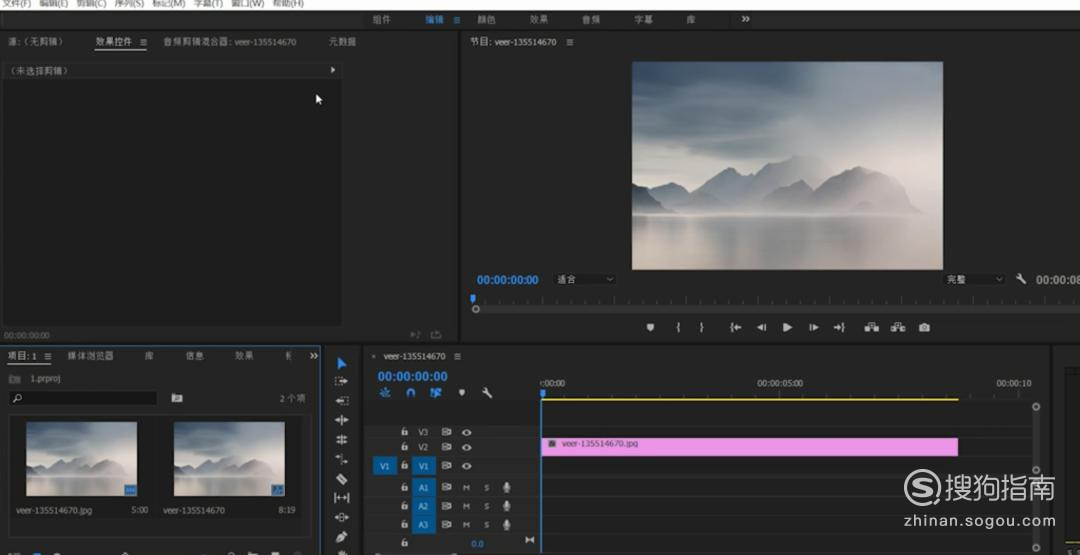1080x555 pixels.
Task: Enable voice-over record on A3
Action: click(x=506, y=525)
